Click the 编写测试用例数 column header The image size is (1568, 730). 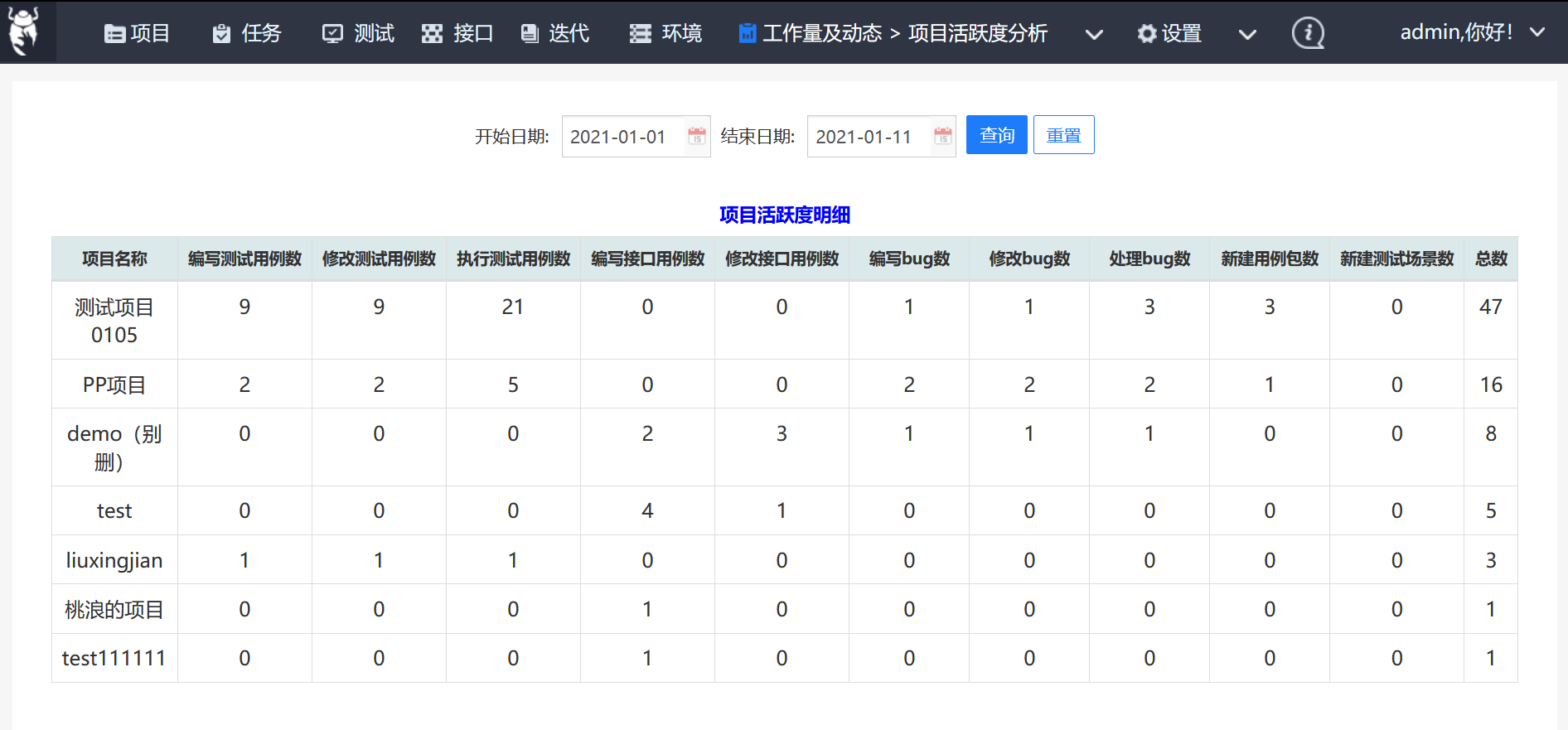244,259
